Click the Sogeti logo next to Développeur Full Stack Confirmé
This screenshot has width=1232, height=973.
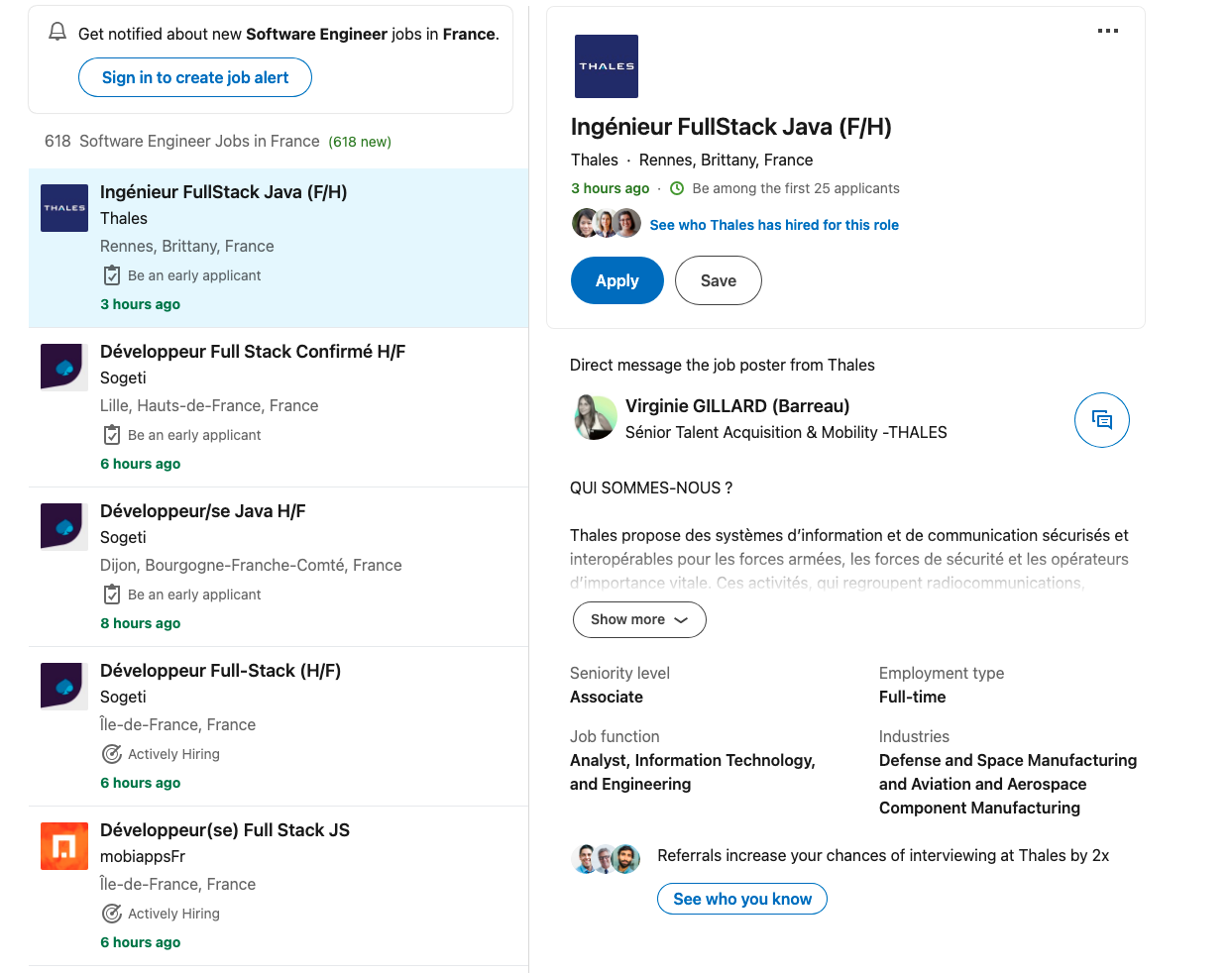(63, 367)
